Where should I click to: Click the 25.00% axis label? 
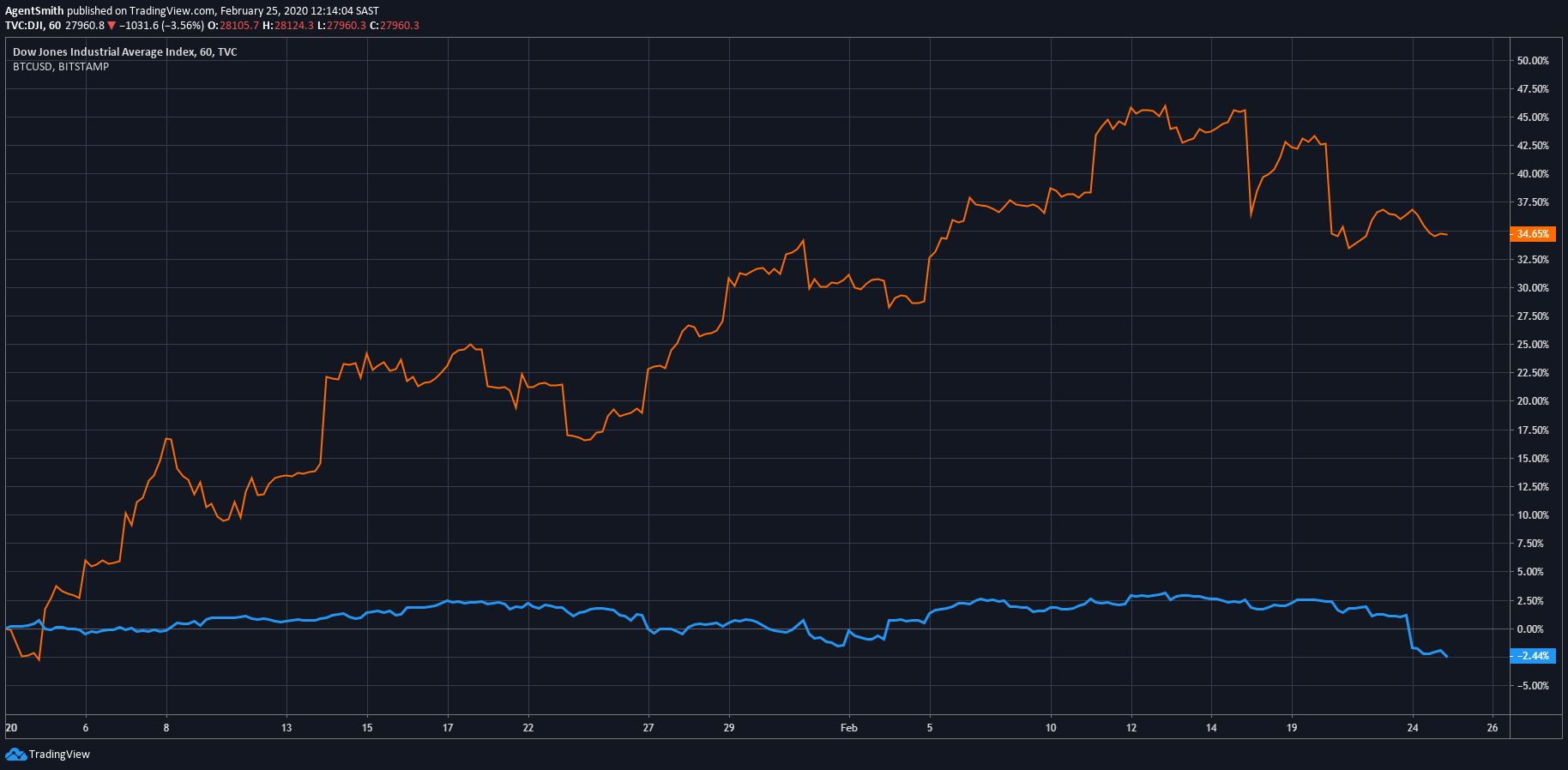(1533, 345)
